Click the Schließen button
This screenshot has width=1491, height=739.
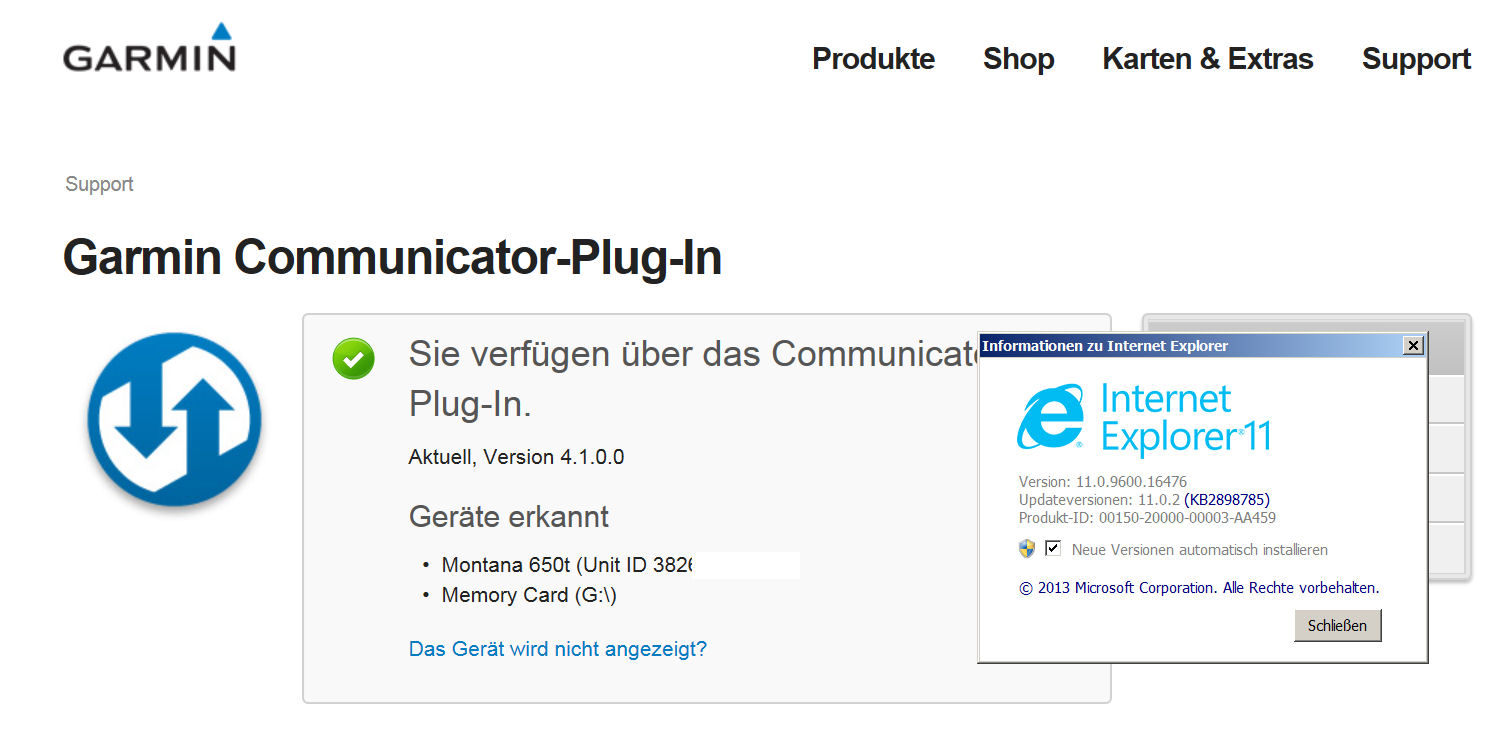tap(1337, 626)
